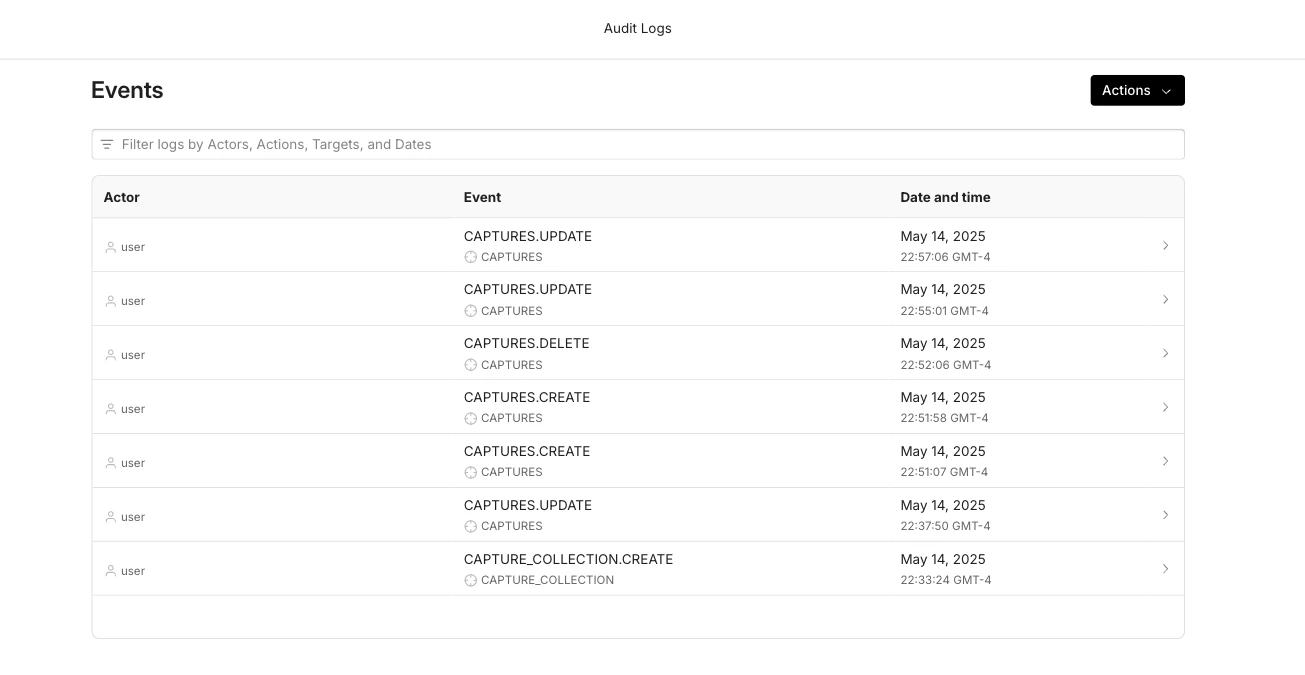The image size is (1305, 675).
Task: Select the Audit Logs header title
Action: point(637,28)
